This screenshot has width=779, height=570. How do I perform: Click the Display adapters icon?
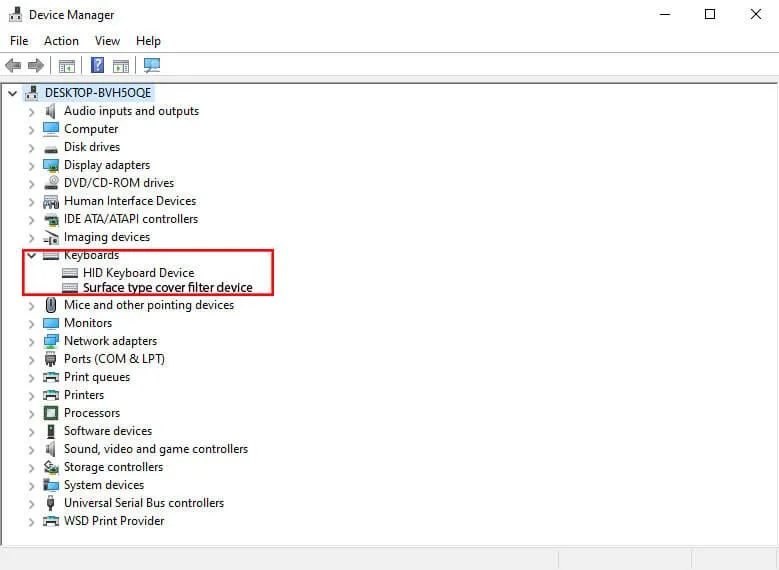(51, 165)
